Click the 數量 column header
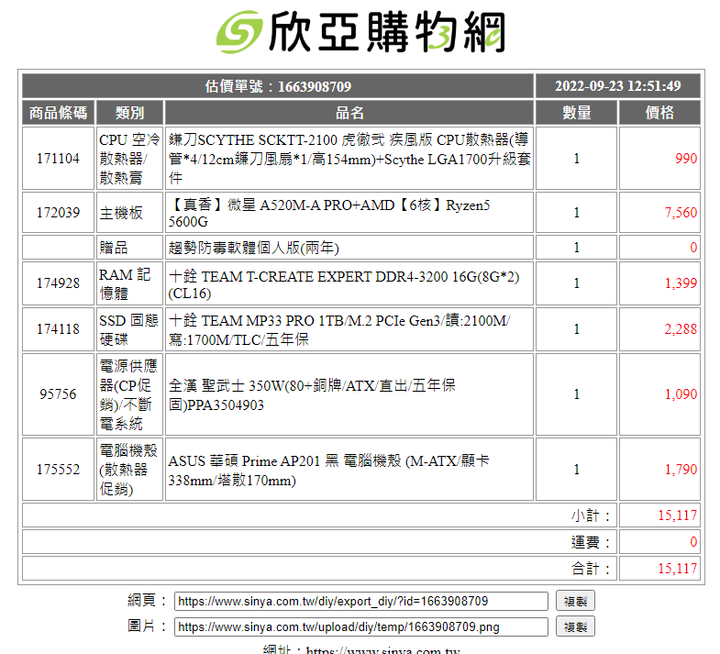The image size is (720, 654). (x=576, y=113)
